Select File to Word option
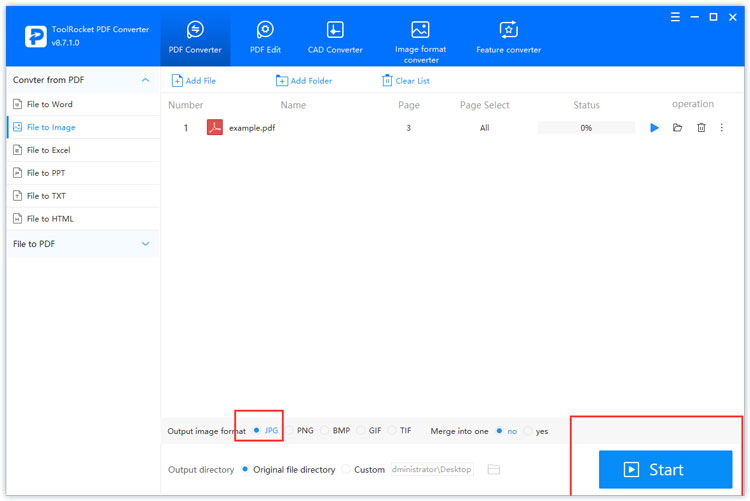Screen dimensions: 750x501 [84, 104]
